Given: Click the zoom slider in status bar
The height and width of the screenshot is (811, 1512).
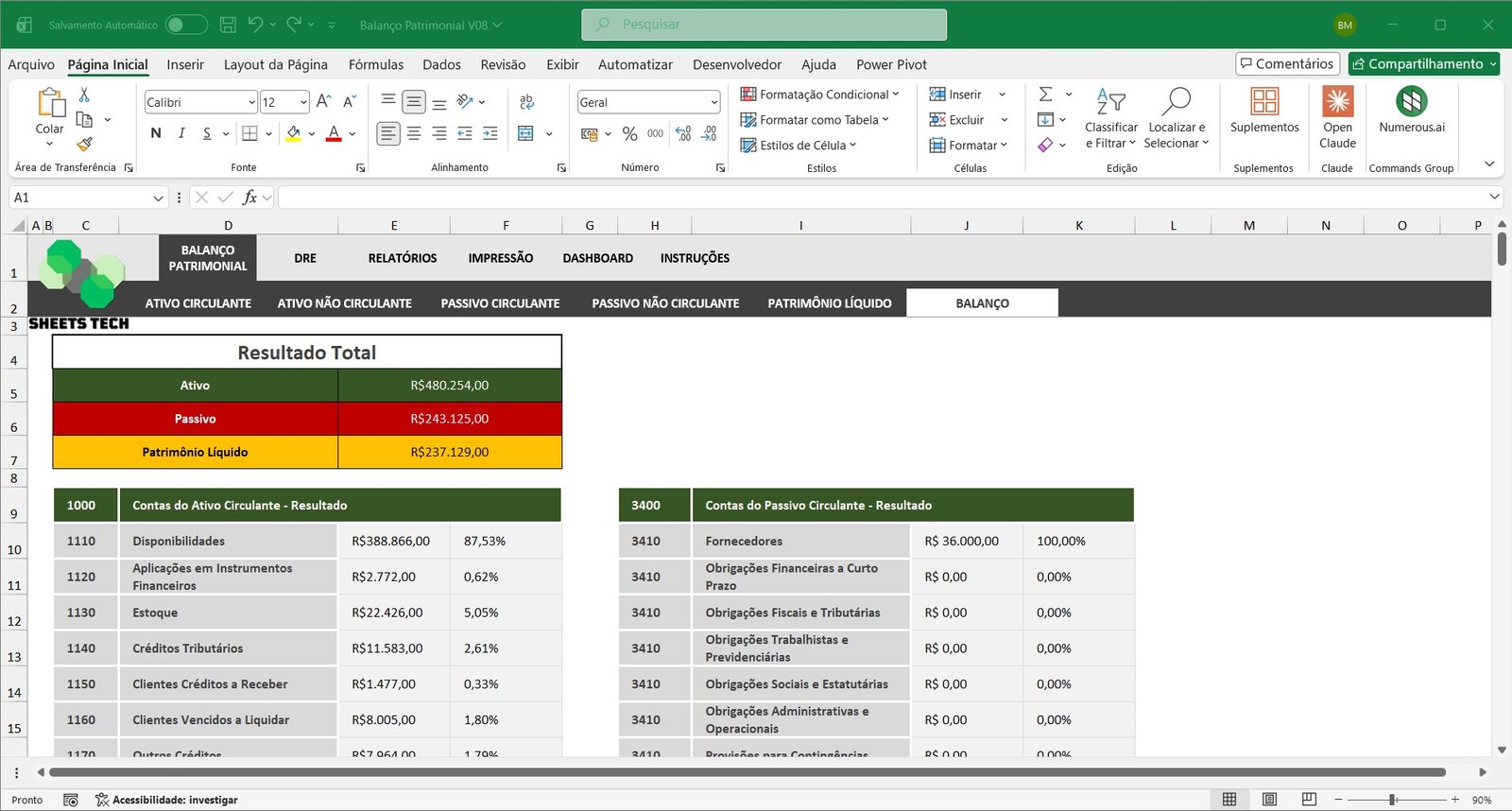Looking at the screenshot, I should click(1392, 800).
